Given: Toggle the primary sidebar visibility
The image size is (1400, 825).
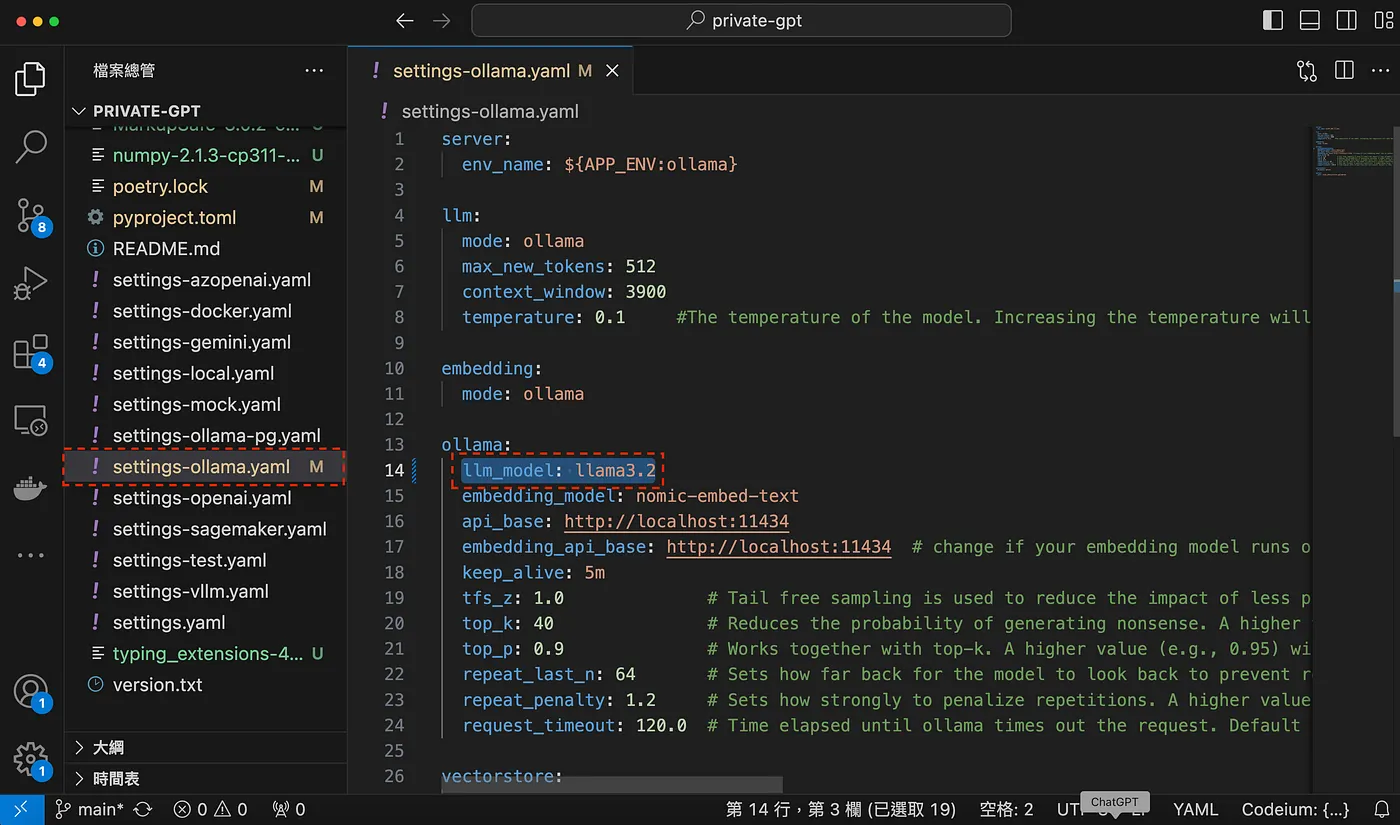Looking at the screenshot, I should (1273, 20).
